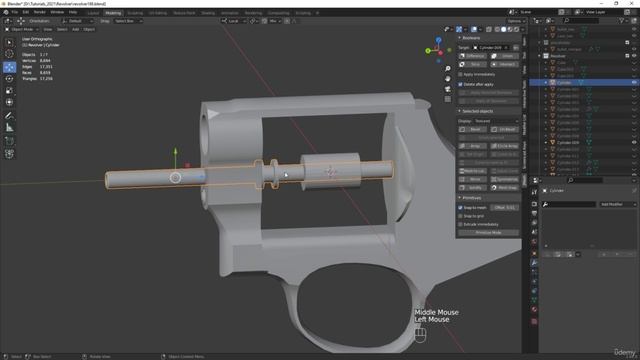Select the Cursor tool
This screenshot has height=360, width=640.
[9, 54]
